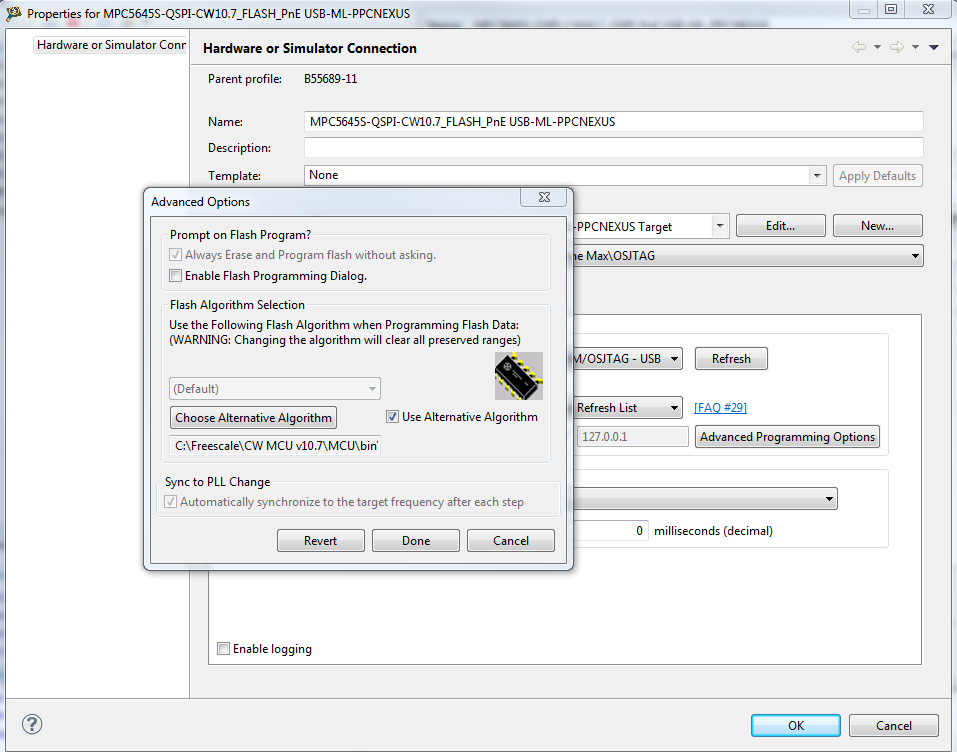
Task: Click the milliseconds delay input field
Action: click(x=610, y=530)
